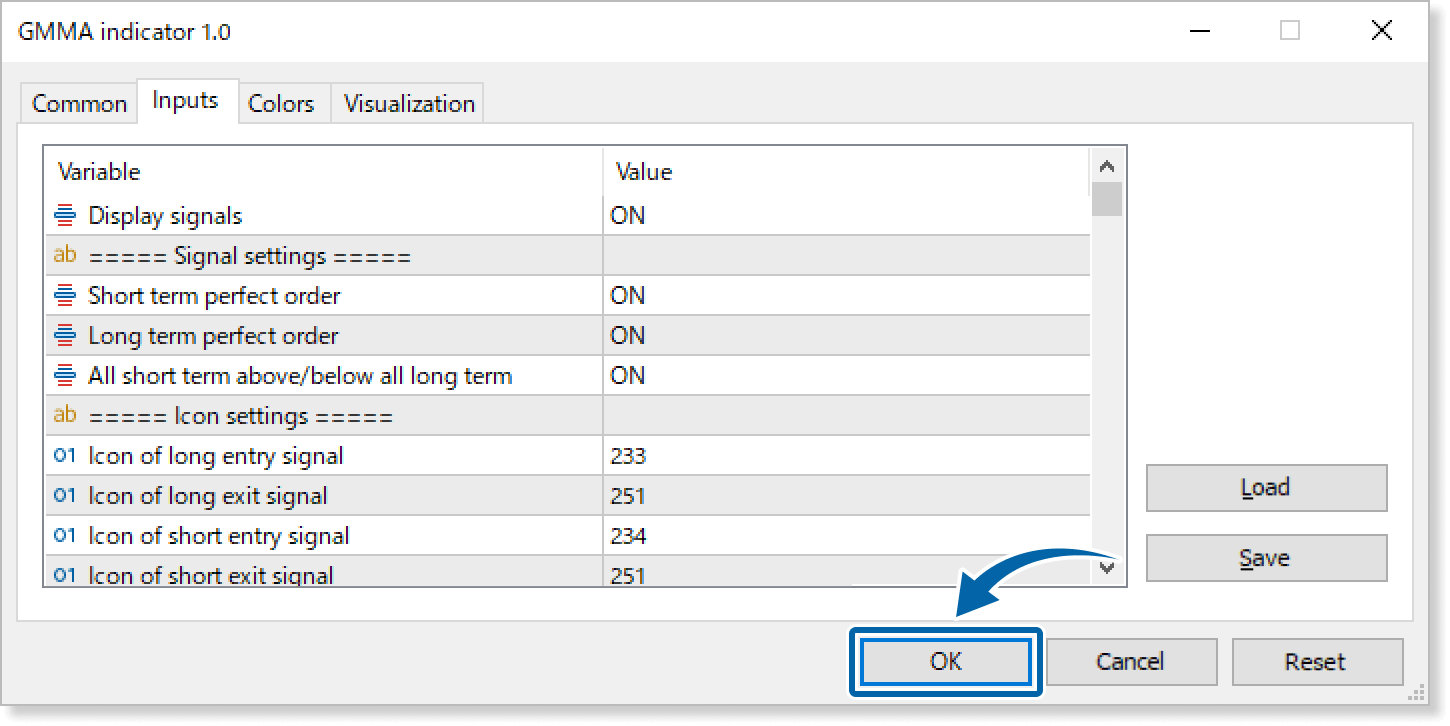Viewport: 1450px width, 726px height.
Task: Click the vertical scrollbar thumb
Action: (1106, 199)
